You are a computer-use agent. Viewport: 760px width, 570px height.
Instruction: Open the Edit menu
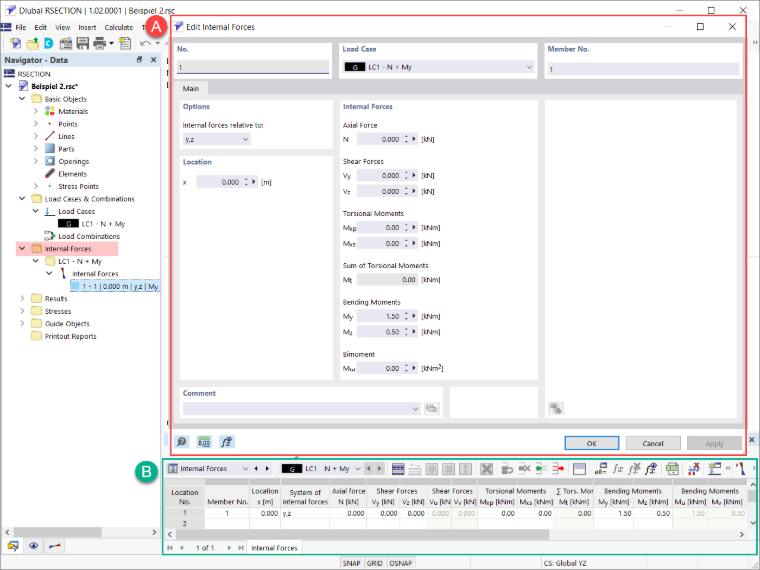click(x=41, y=27)
